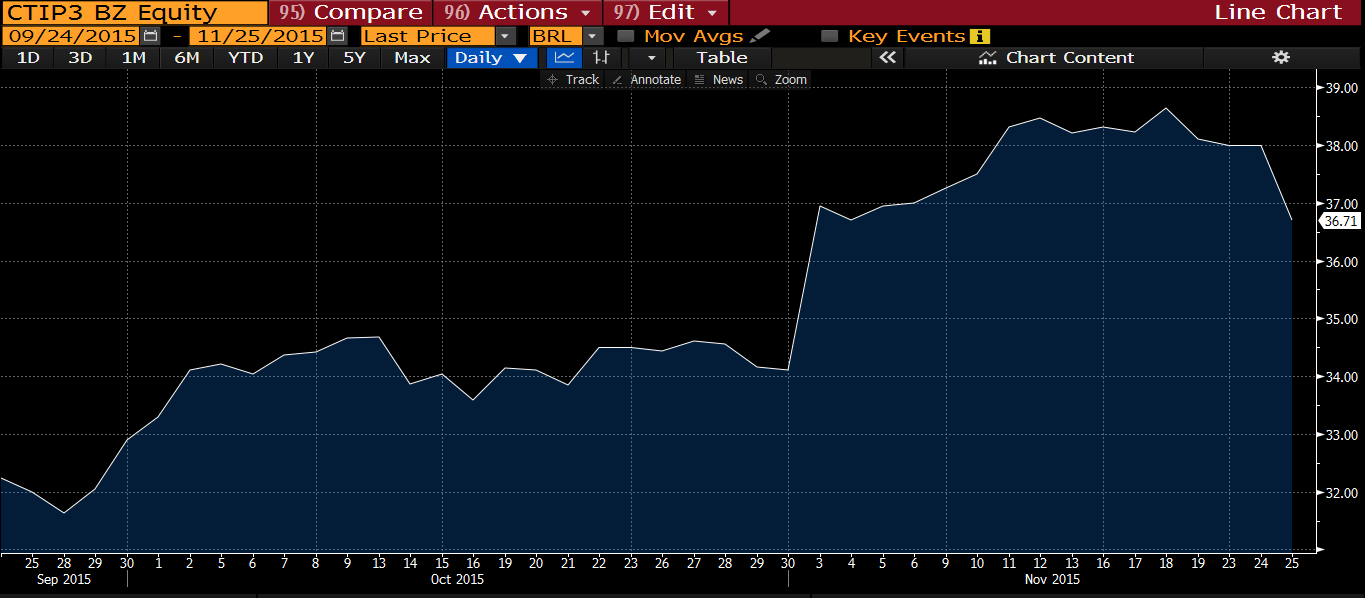Collapse panel with double chevron icon

click(886, 57)
